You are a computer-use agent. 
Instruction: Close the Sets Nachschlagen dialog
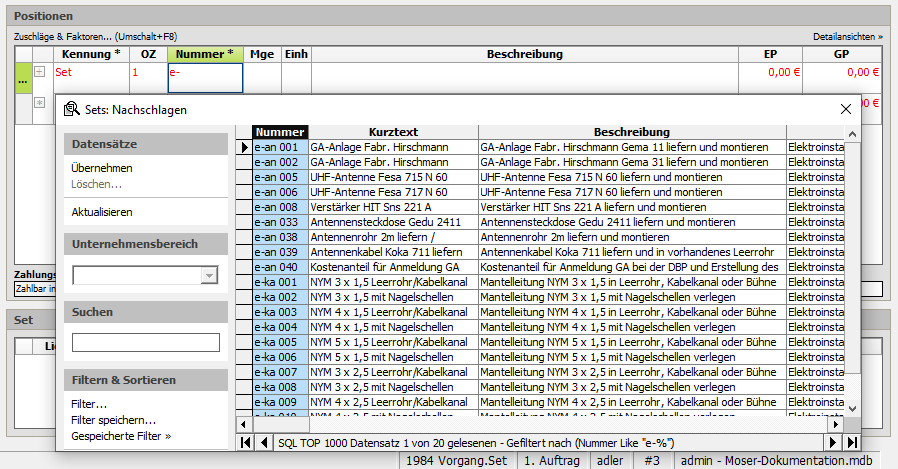[x=845, y=109]
